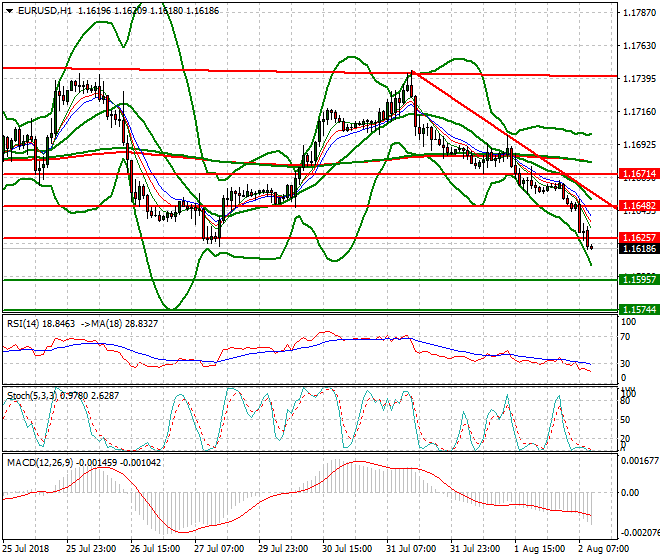The image size is (660, 560).
Task: Click the MACD scale value 0.00
Action: (x=630, y=493)
